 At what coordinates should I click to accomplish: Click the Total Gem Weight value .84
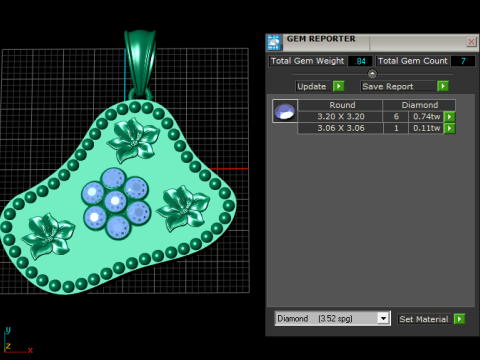(360, 61)
